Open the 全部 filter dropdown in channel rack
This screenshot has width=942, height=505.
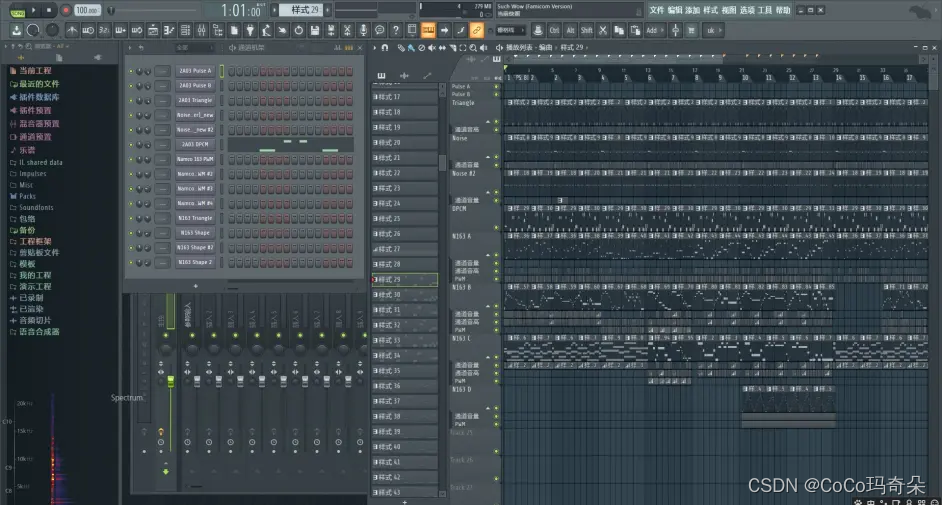click(x=193, y=47)
